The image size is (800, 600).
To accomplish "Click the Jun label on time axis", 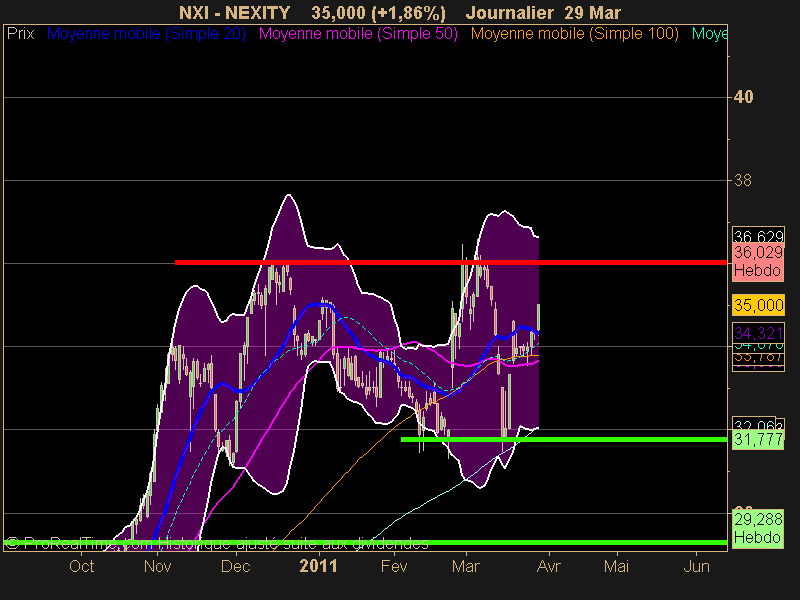I will (x=696, y=566).
